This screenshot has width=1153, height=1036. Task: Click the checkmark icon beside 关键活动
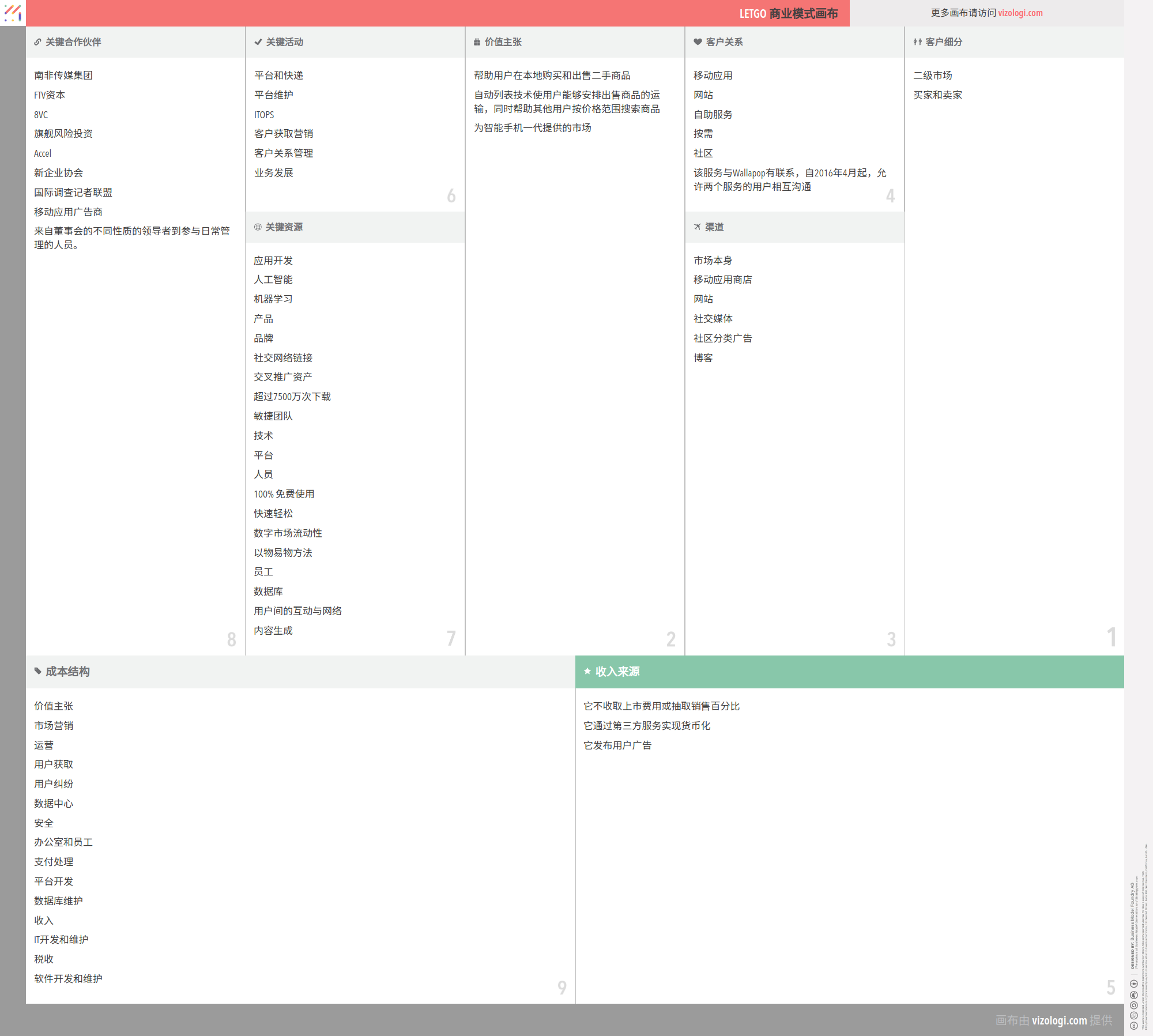click(258, 42)
